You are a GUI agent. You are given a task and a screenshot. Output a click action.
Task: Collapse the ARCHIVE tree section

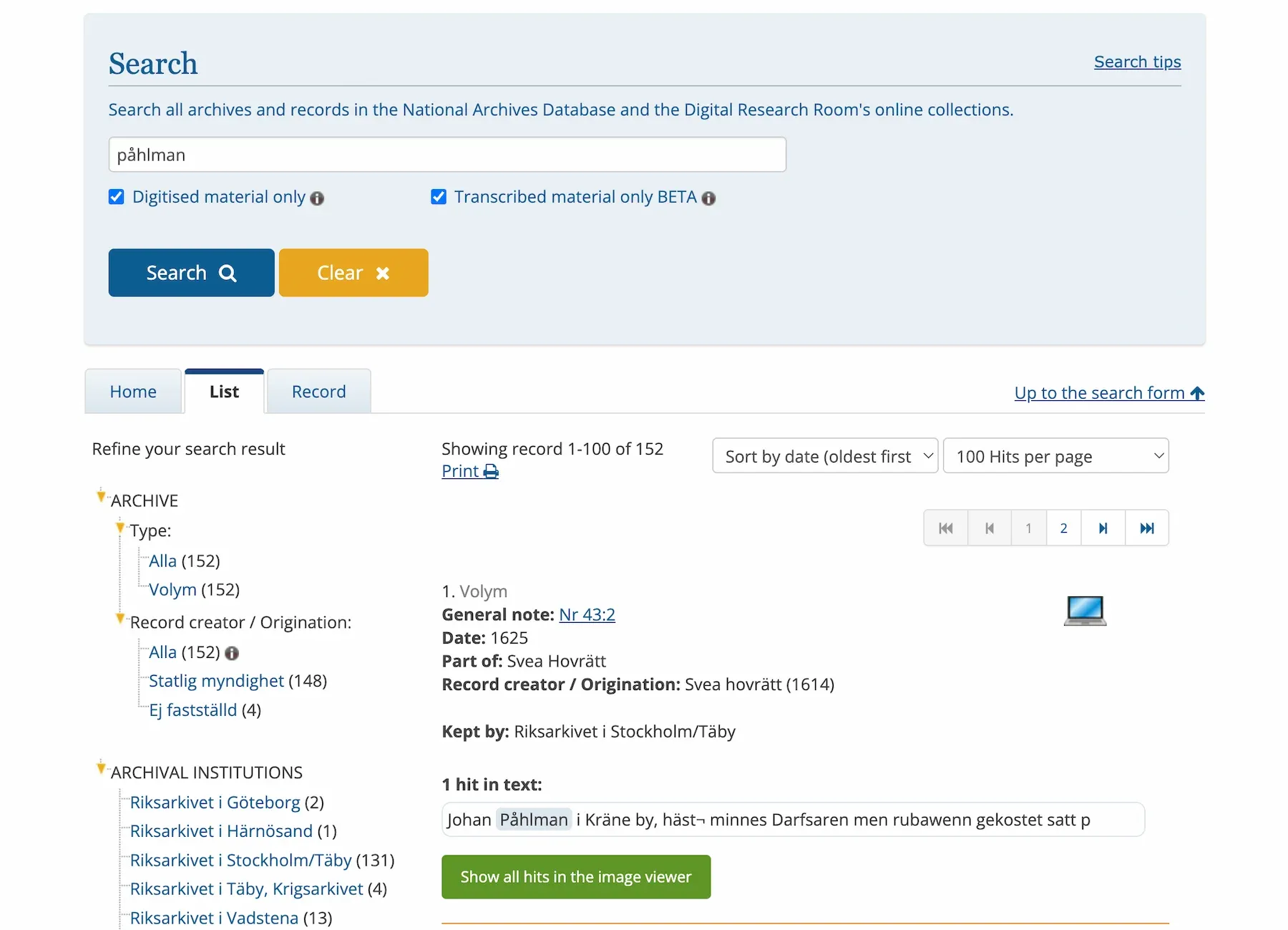pyautogui.click(x=101, y=496)
